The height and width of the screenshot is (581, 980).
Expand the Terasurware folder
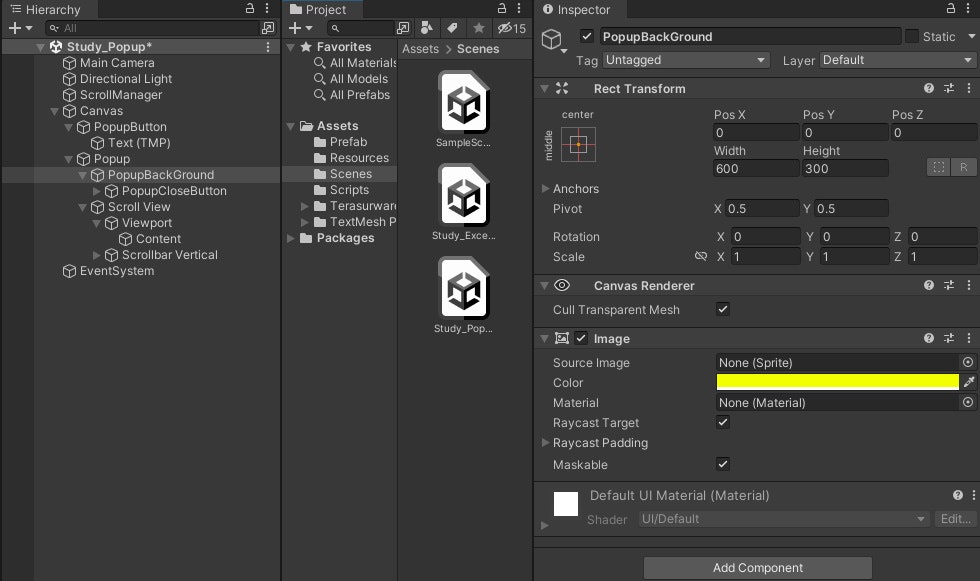[304, 206]
